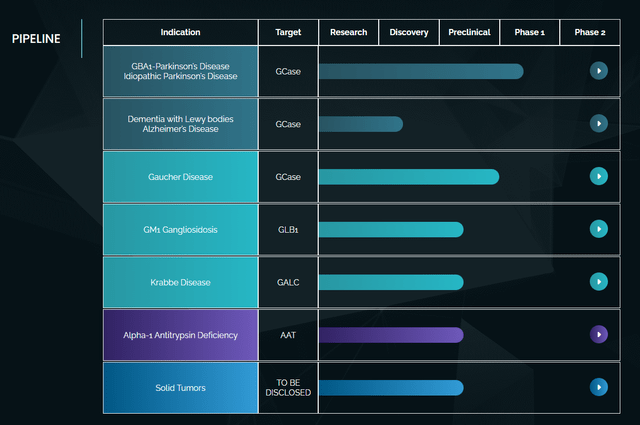Click the Solid Tumors blue arrow icon
The height and width of the screenshot is (425, 640).
598,387
